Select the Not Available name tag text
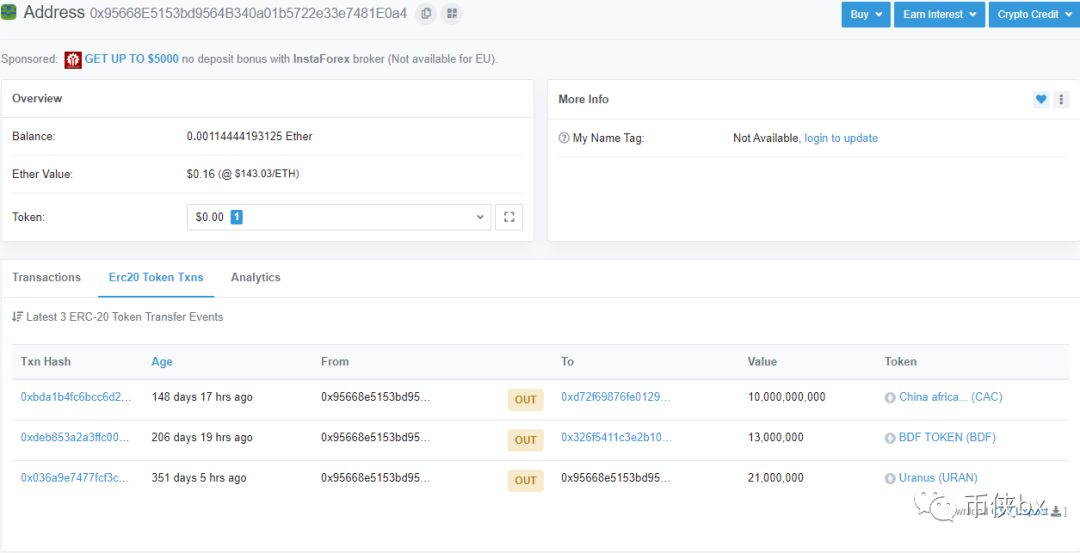 pos(767,138)
